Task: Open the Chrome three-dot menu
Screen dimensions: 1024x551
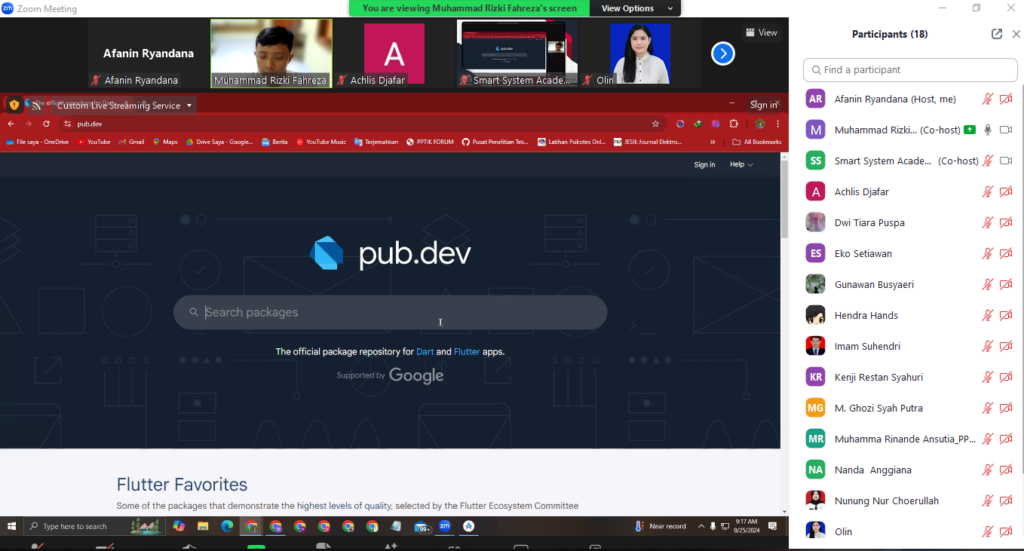Action: pos(777,124)
